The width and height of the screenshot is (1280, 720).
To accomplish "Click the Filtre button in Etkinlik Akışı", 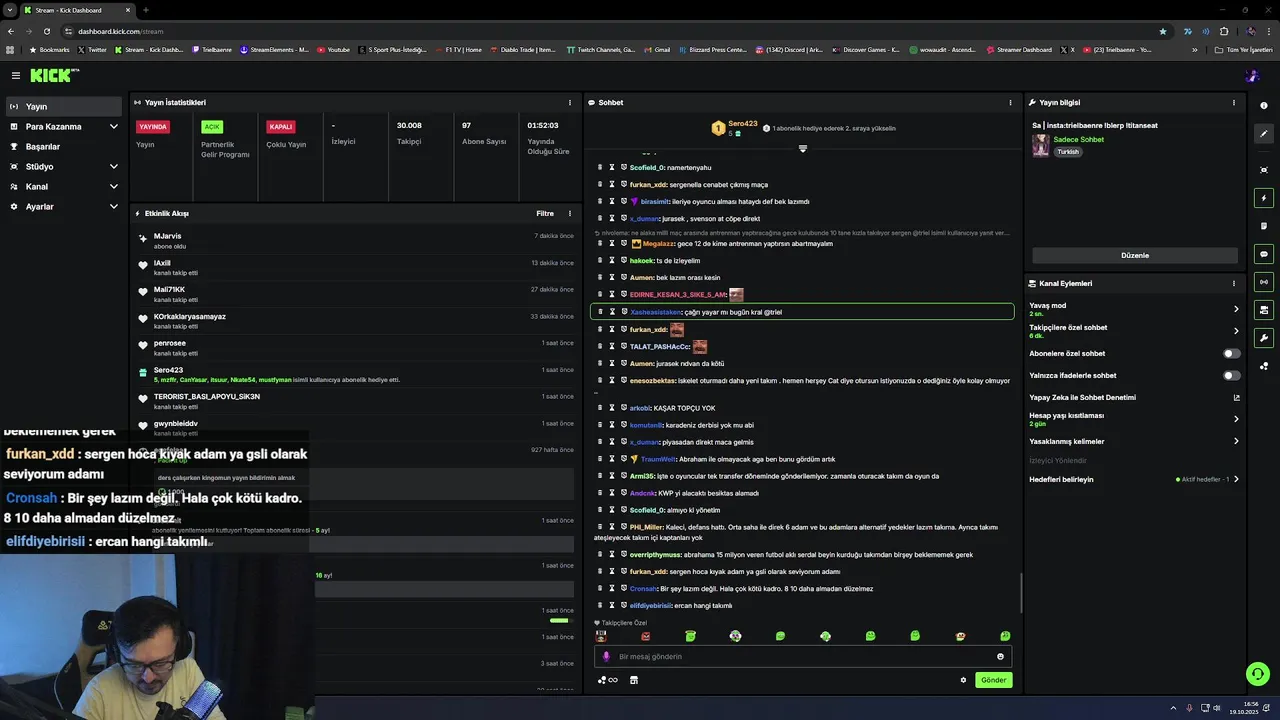I will (545, 213).
